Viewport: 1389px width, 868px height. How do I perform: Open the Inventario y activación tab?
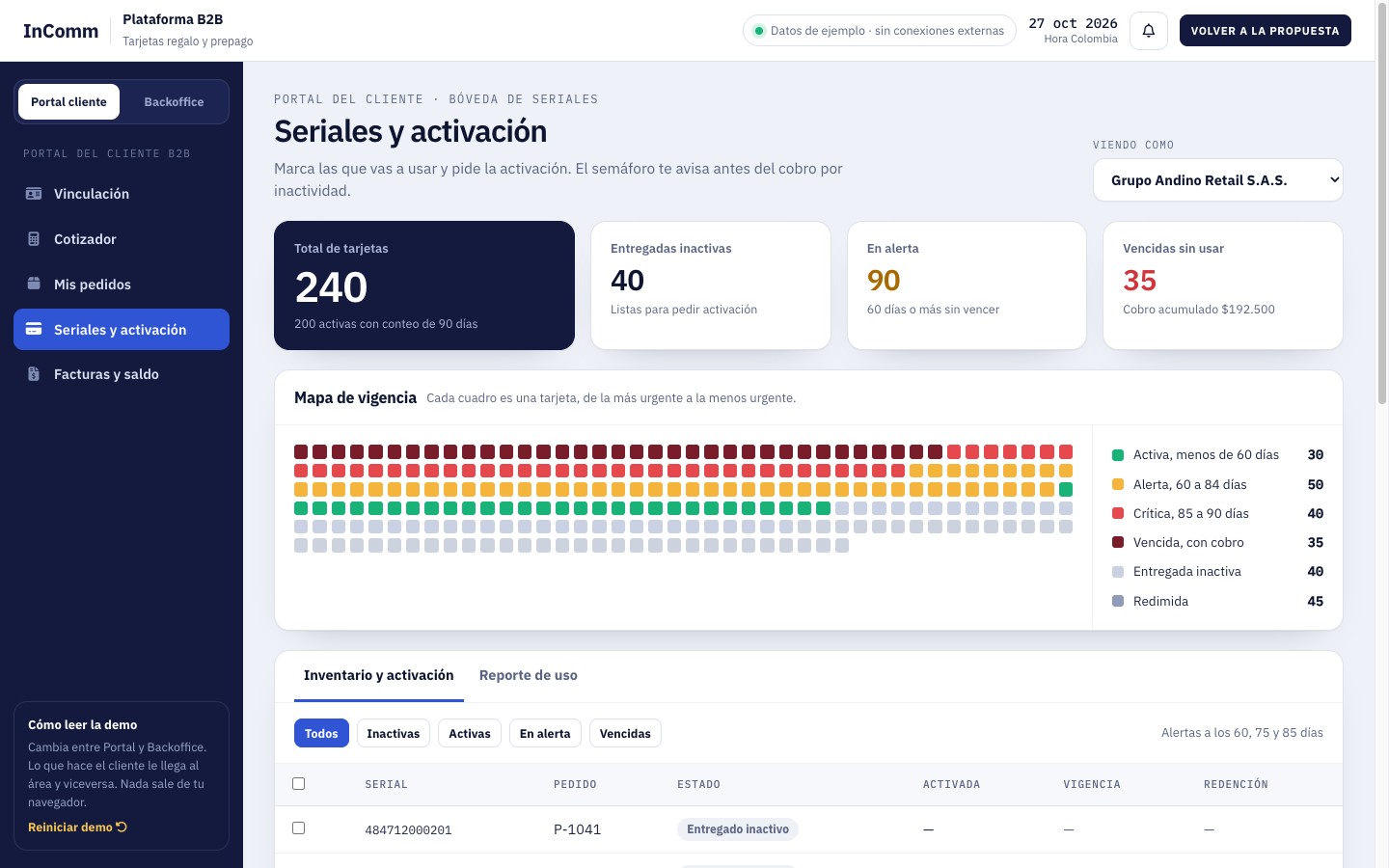coord(378,675)
